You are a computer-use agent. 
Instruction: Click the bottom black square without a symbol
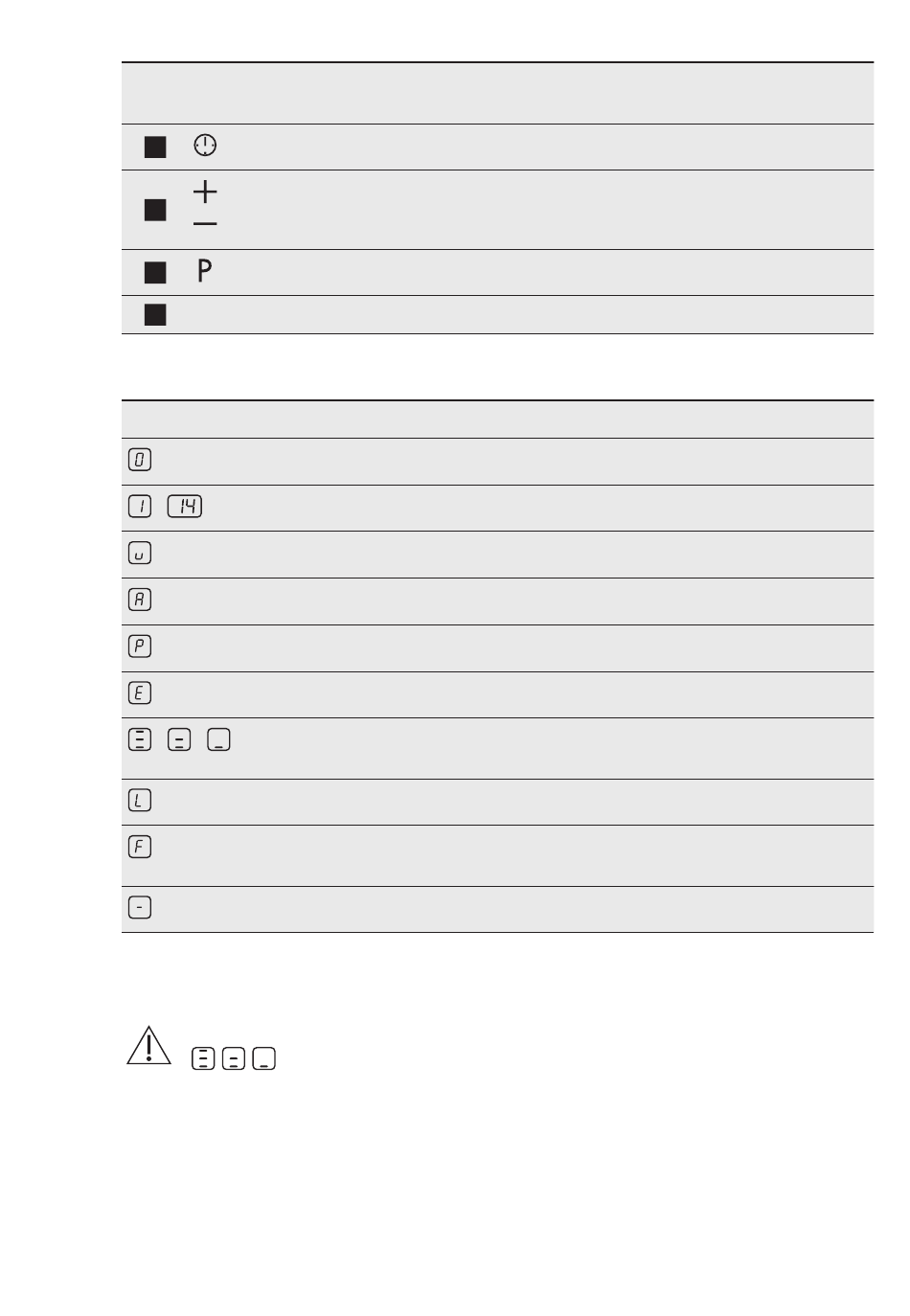(155, 314)
